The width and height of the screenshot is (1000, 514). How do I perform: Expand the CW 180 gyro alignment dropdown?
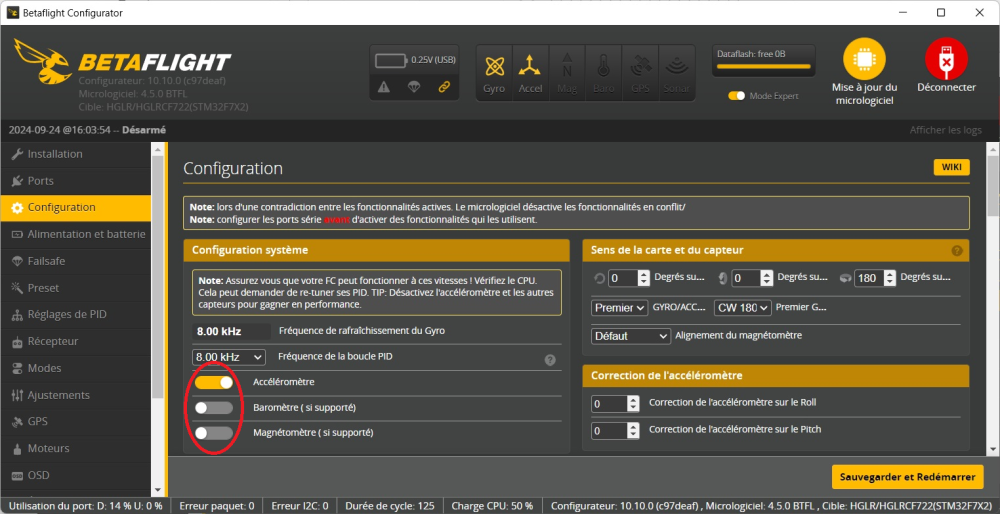pyautogui.click(x=742, y=307)
